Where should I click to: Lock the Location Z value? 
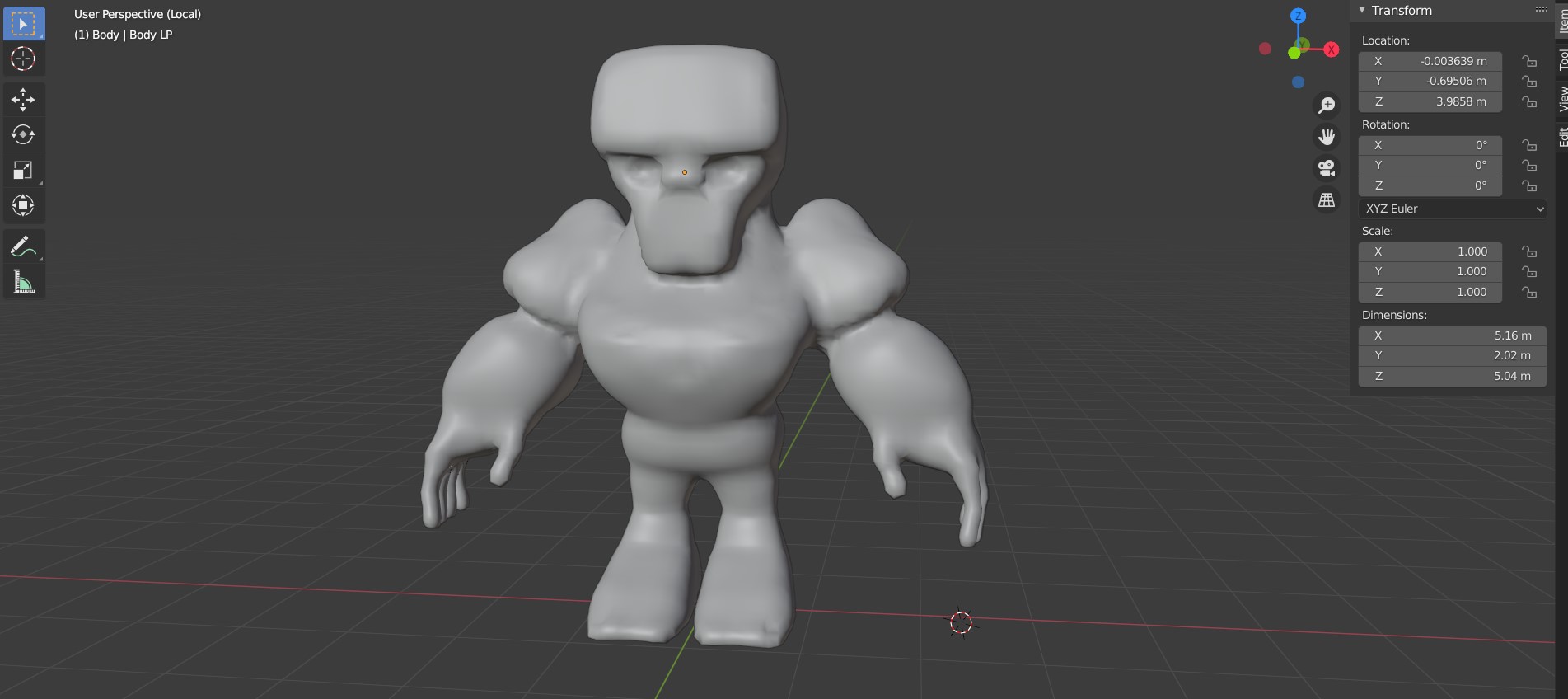(x=1529, y=101)
